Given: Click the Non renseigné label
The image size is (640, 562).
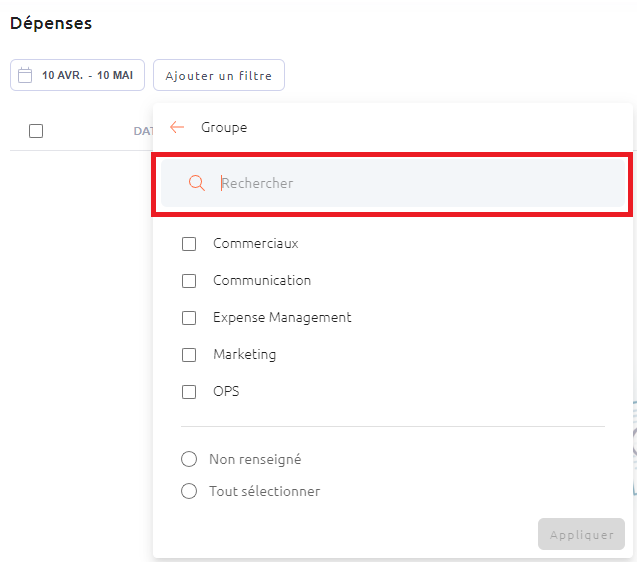Looking at the screenshot, I should point(256,460).
